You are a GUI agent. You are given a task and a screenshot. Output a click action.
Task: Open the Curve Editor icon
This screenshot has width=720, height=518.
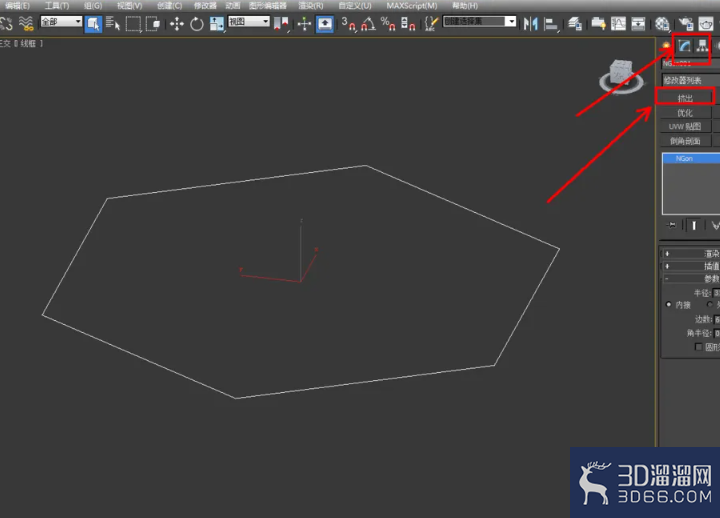(x=618, y=24)
